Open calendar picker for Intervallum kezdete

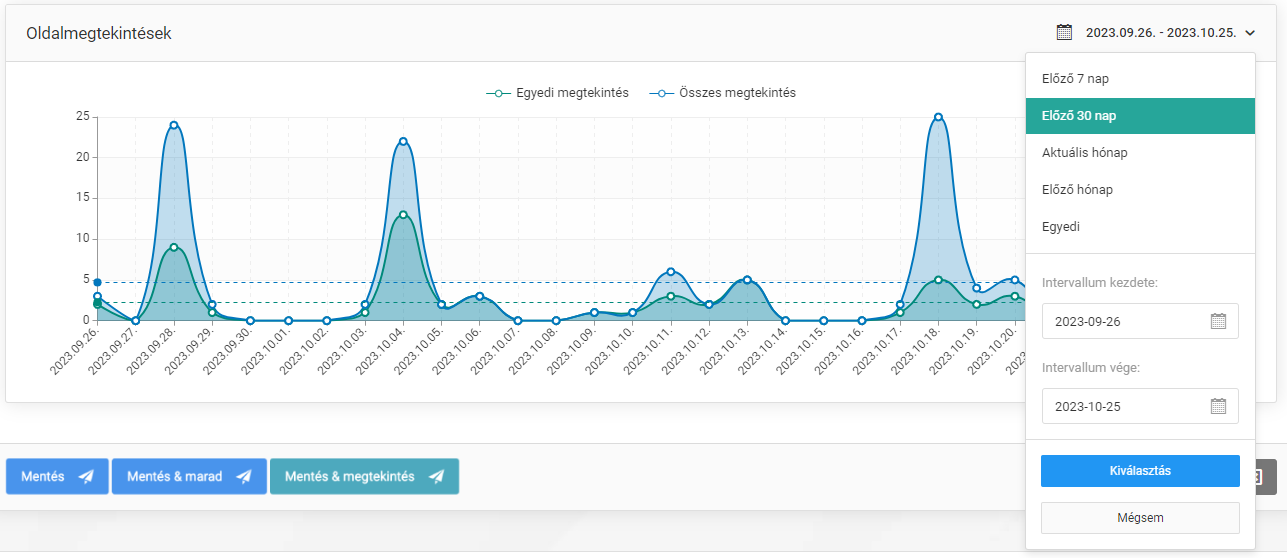(1218, 321)
